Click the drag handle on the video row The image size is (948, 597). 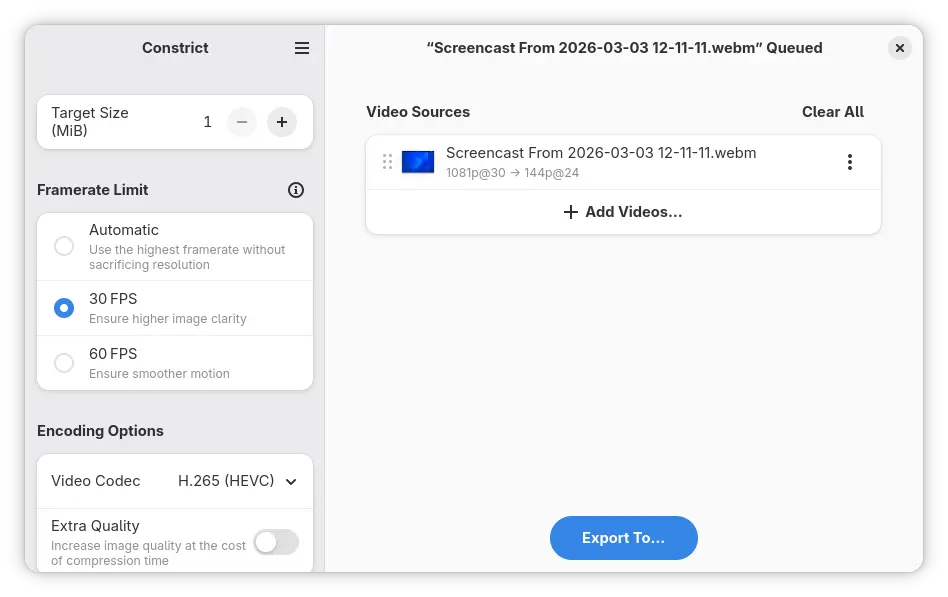[x=387, y=162]
